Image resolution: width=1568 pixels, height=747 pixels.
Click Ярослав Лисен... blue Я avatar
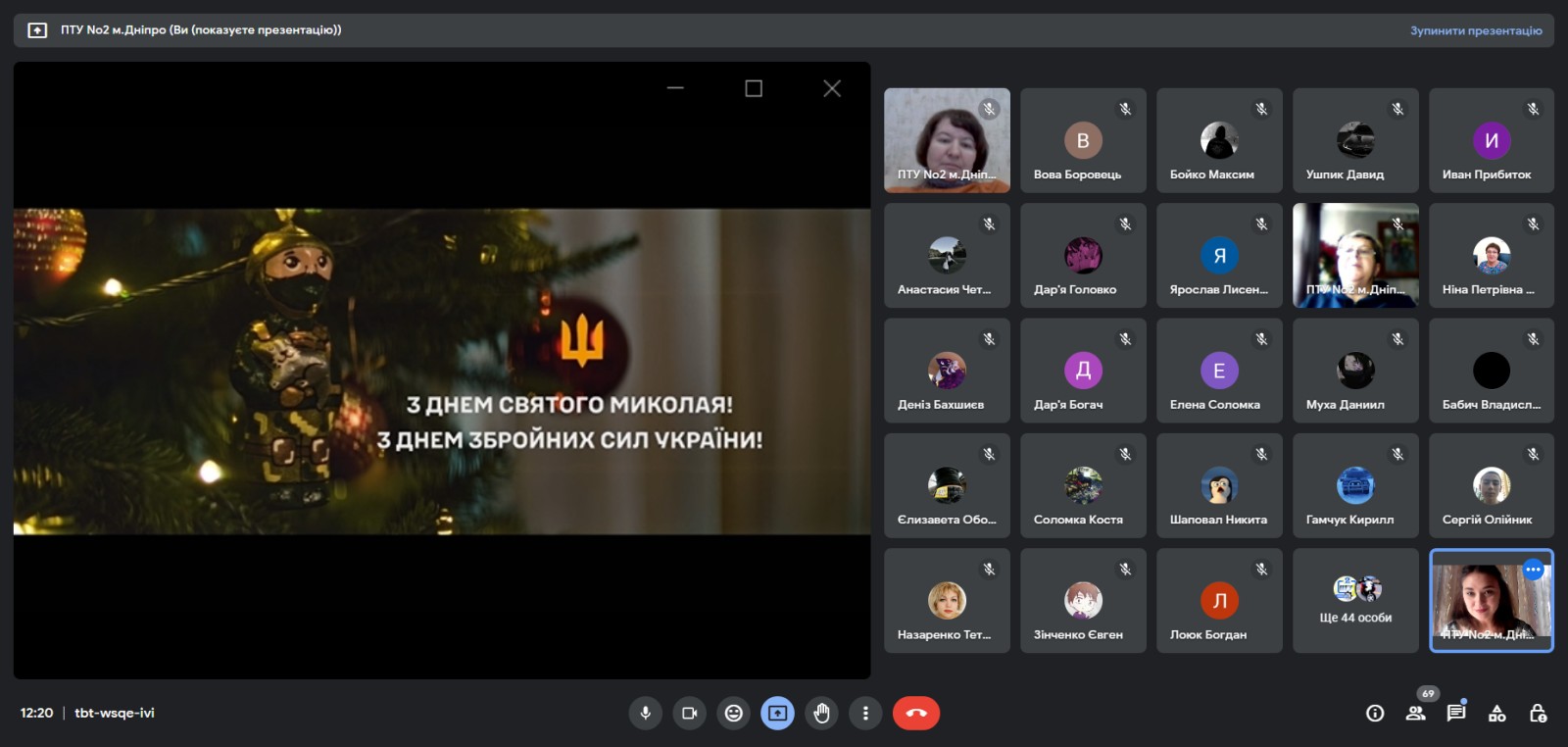click(1219, 255)
